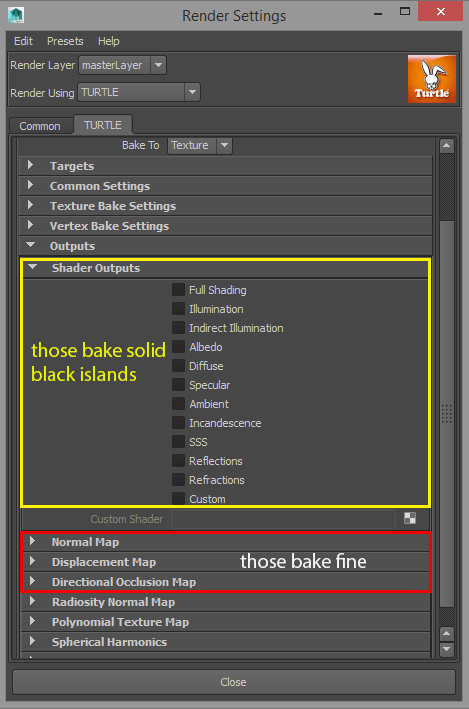Image resolution: width=469 pixels, height=709 pixels.
Task: Click the Custom Shader input field
Action: tap(284, 519)
